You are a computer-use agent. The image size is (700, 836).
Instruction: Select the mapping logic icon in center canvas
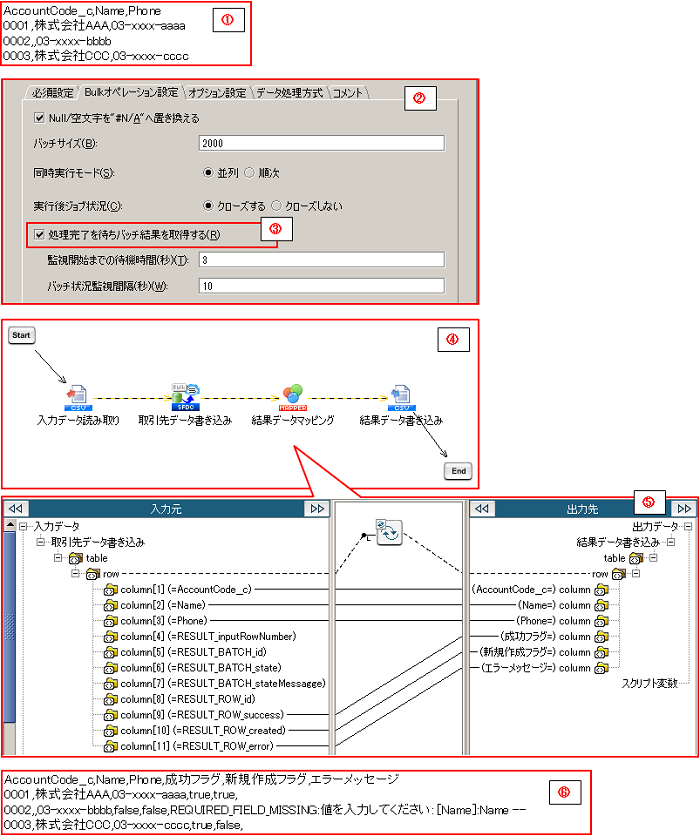(x=388, y=532)
